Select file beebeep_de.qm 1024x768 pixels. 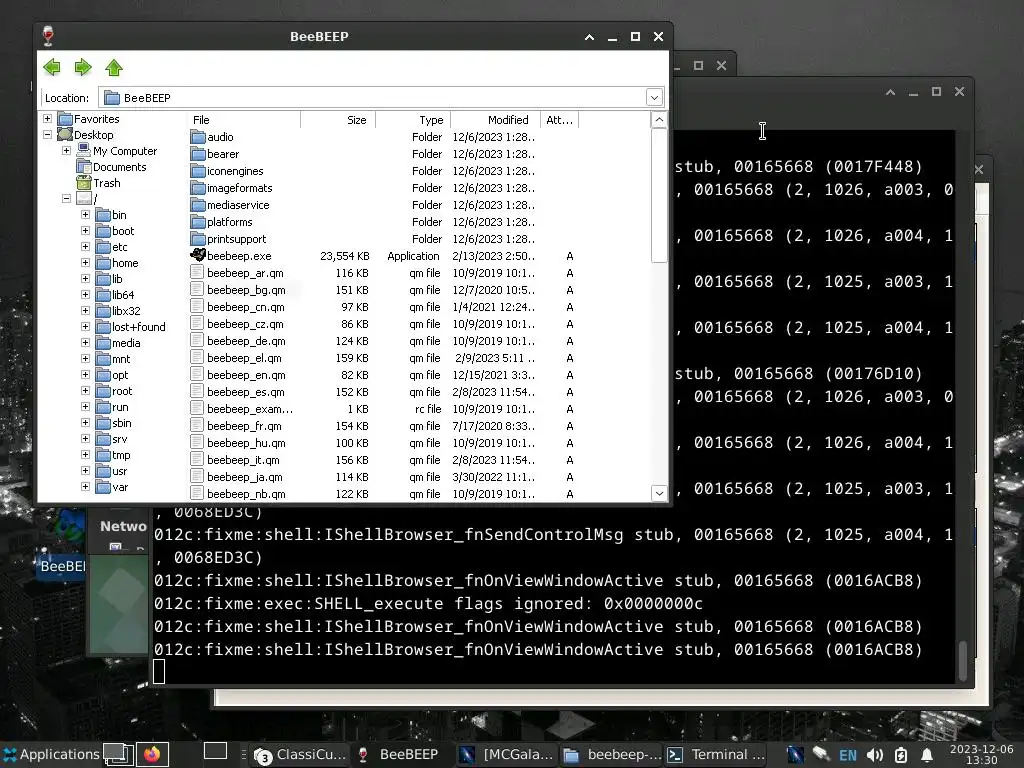(246, 341)
